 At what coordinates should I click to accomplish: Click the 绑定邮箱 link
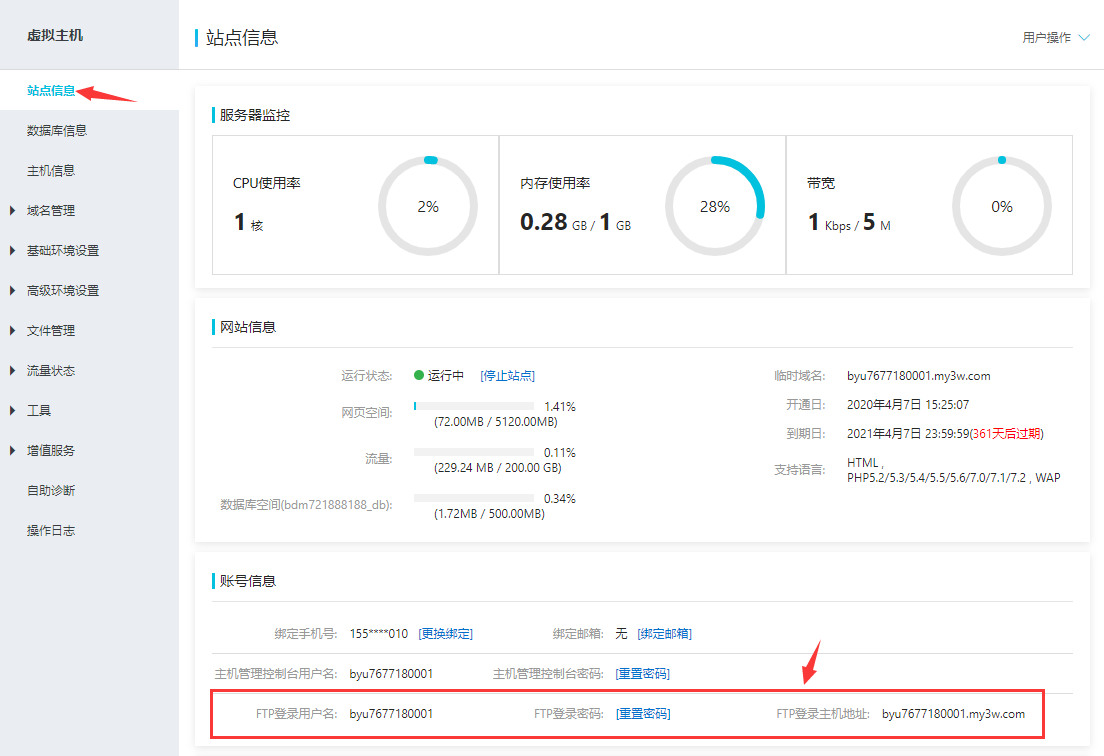click(x=664, y=634)
